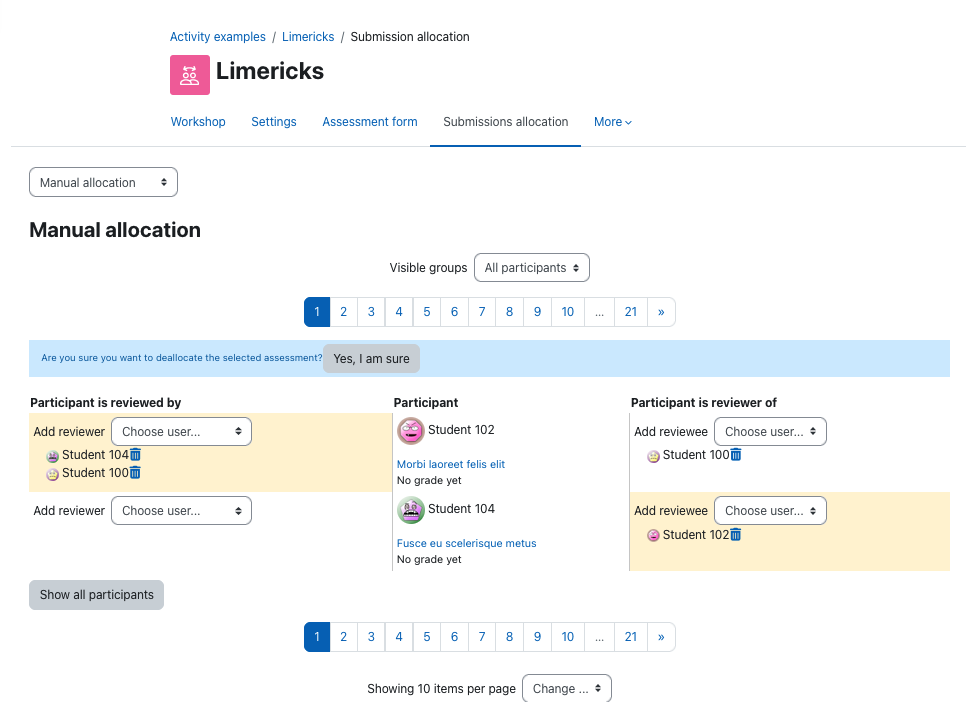Deallocate reviewee Student 102 with trash icon
966x702 pixels.
click(x=736, y=535)
